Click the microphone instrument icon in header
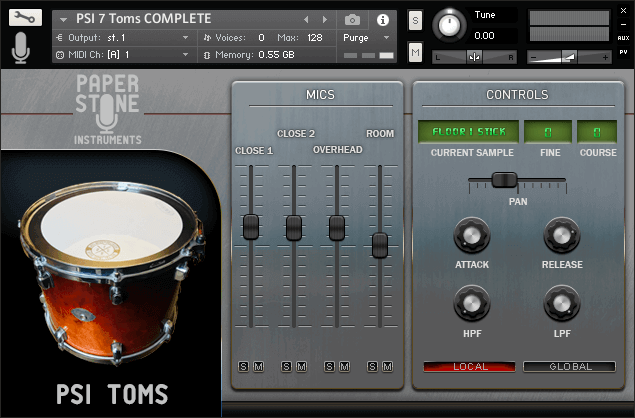The image size is (635, 418). [21, 48]
